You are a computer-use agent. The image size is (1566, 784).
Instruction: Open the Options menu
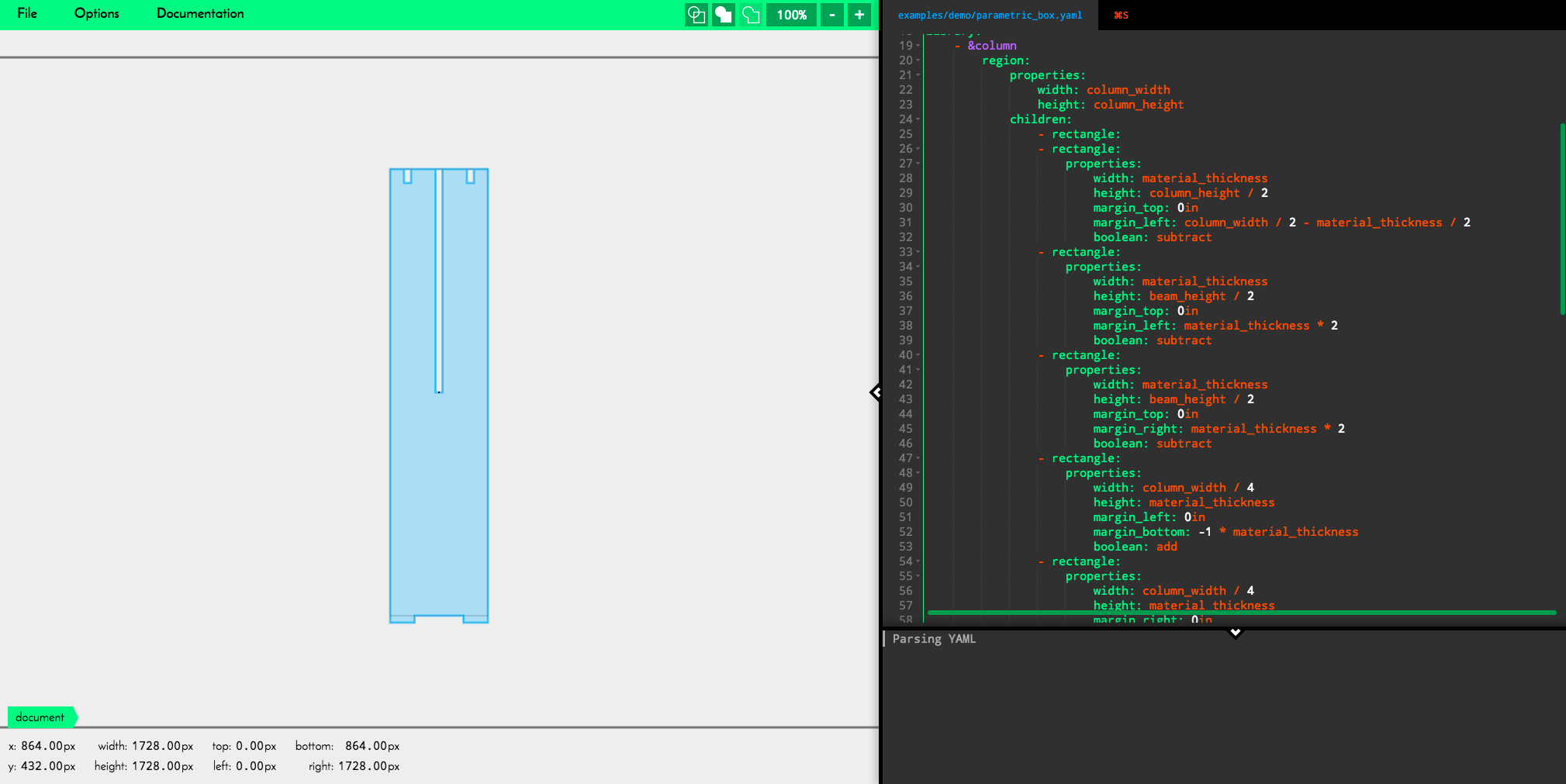97,13
